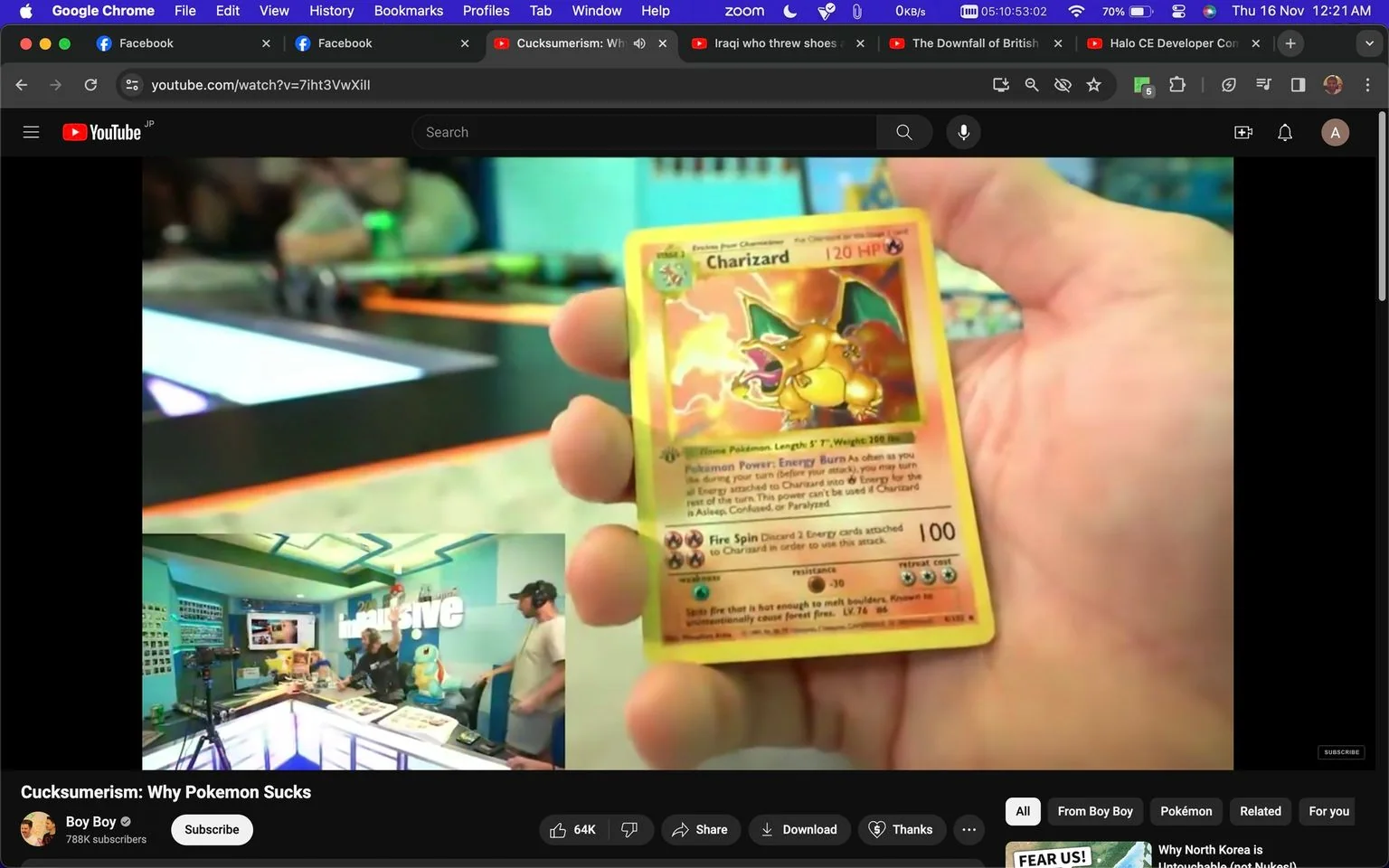Image resolution: width=1389 pixels, height=868 pixels.
Task: Open the macOS Wi-Fi status menu
Action: [1076, 11]
